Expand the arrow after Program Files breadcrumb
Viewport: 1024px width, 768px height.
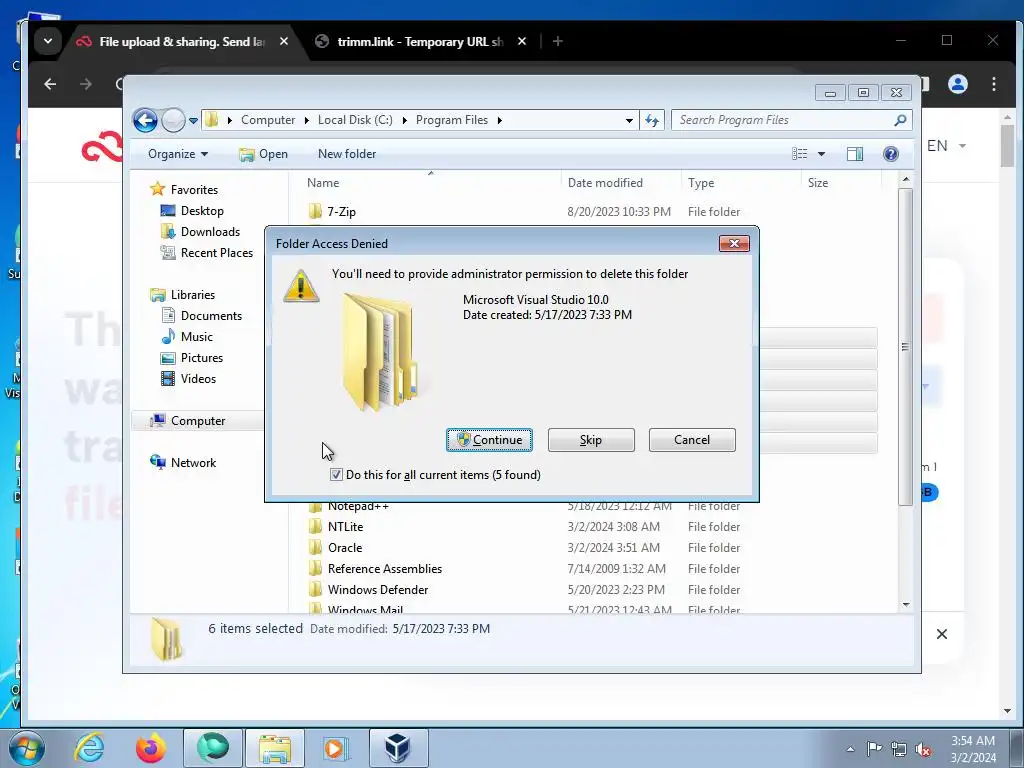point(500,120)
